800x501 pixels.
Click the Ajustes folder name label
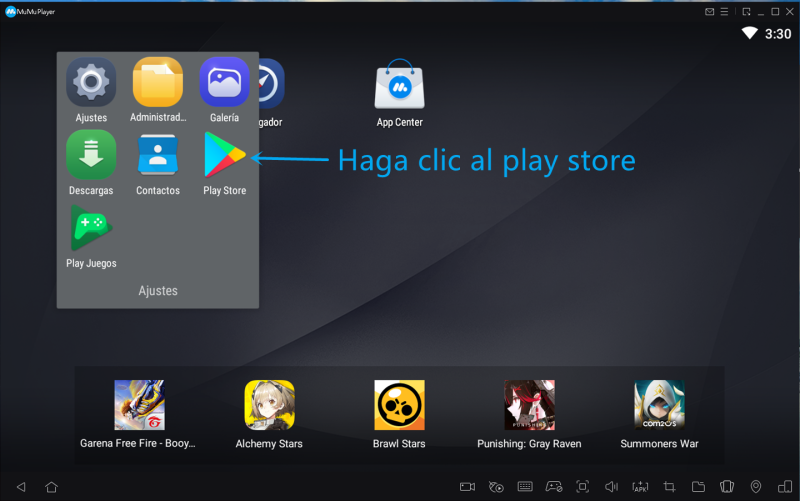click(158, 291)
